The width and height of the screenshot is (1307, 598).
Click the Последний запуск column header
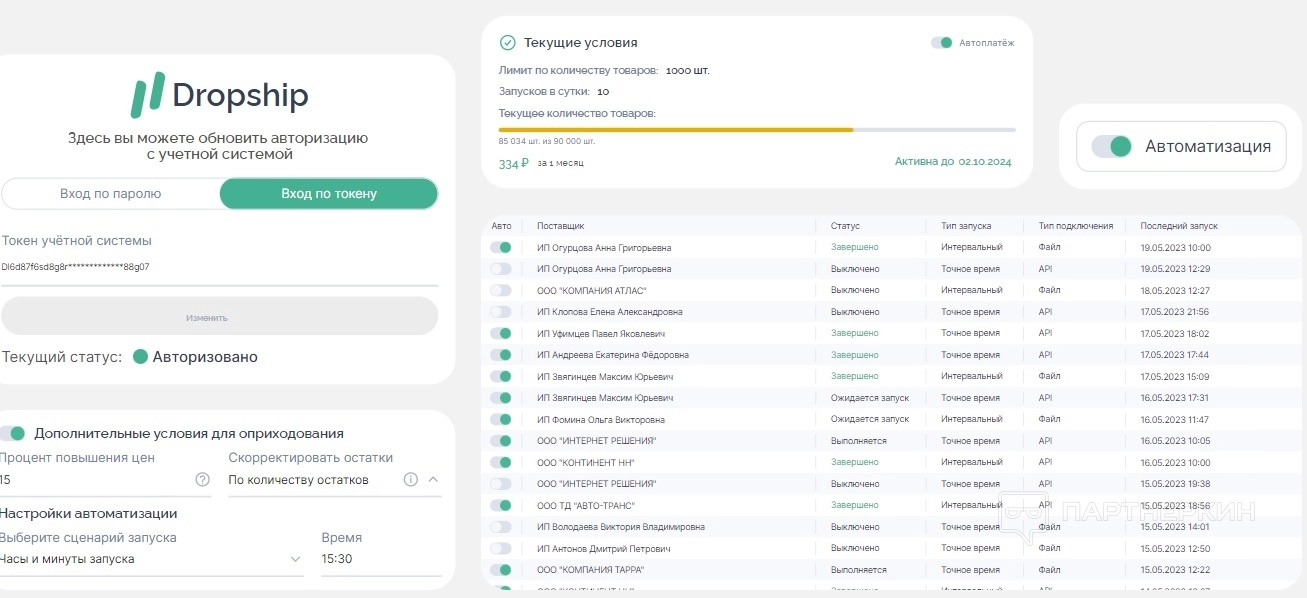(1179, 226)
